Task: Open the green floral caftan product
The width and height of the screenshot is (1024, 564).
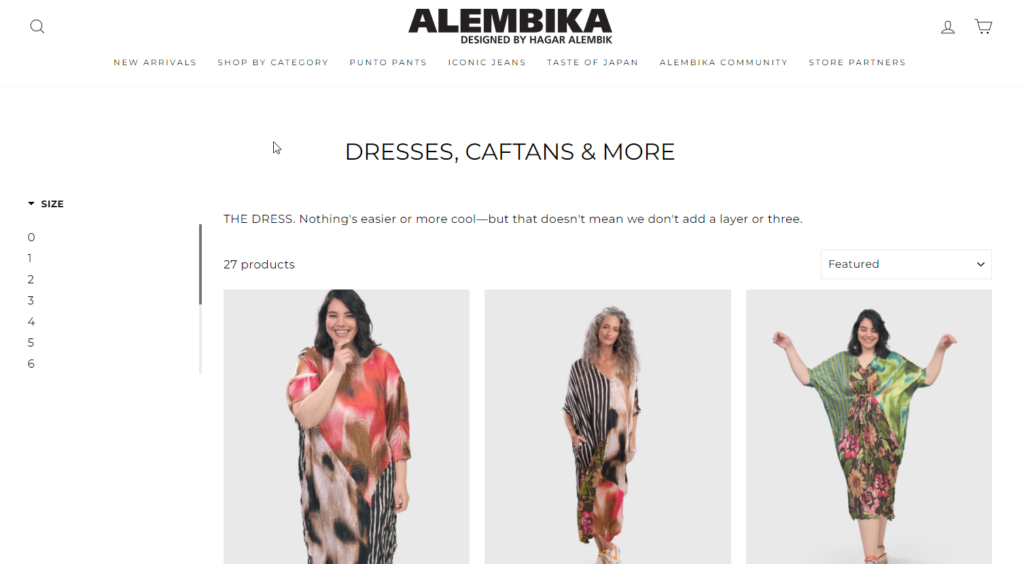Action: tap(869, 426)
